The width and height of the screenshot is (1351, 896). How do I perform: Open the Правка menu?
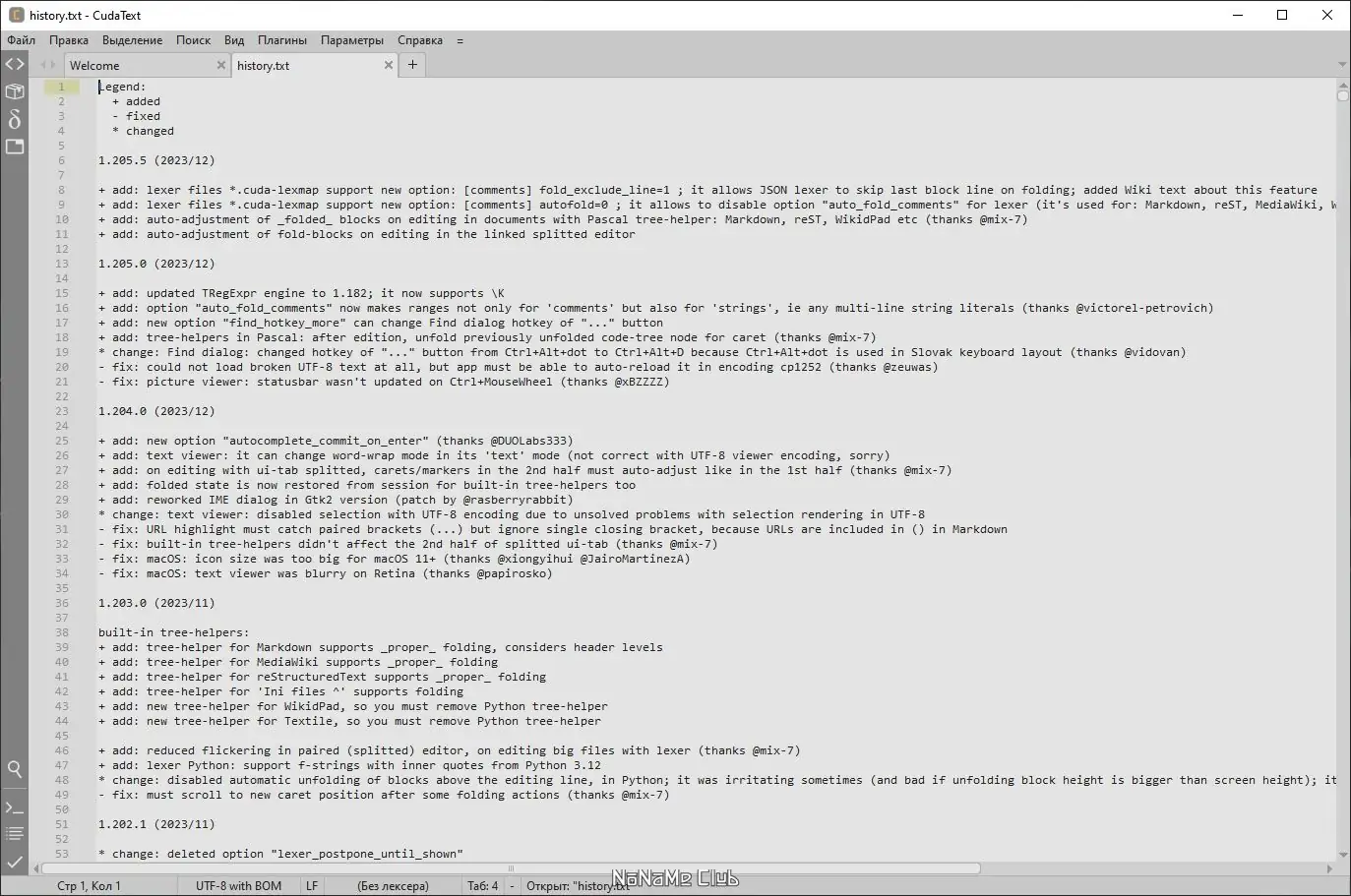click(x=69, y=40)
